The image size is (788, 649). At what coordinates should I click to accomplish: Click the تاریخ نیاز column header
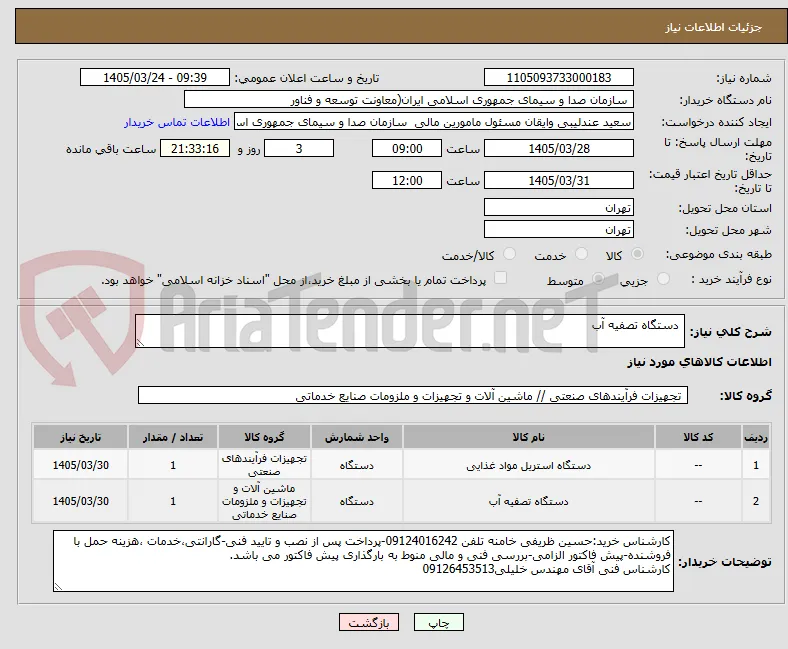tap(80, 437)
